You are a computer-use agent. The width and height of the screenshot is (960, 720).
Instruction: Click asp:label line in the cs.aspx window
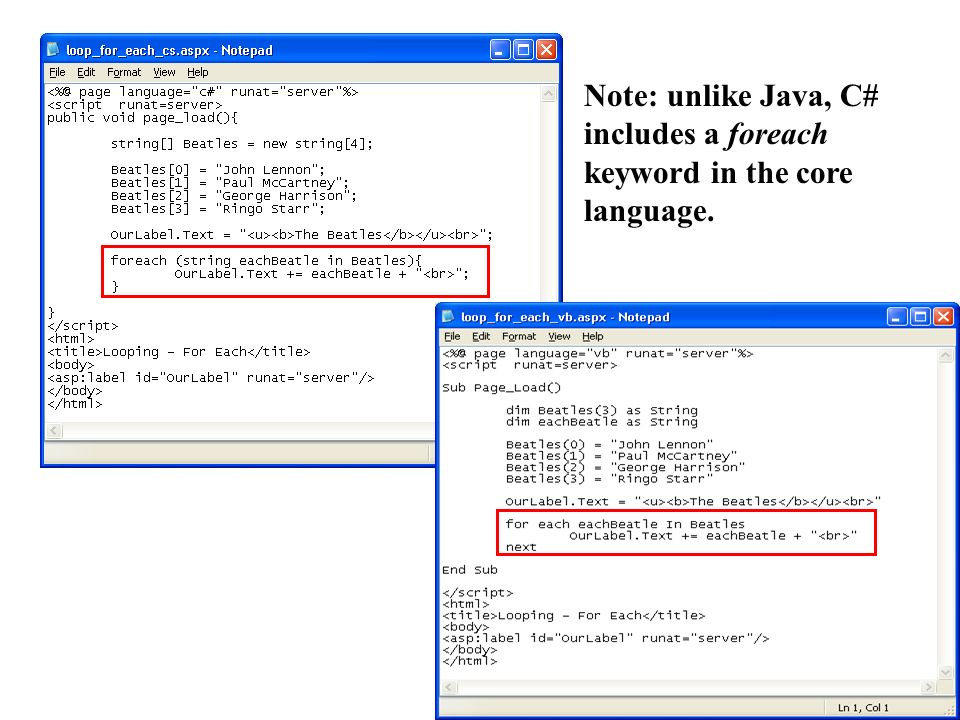211,378
